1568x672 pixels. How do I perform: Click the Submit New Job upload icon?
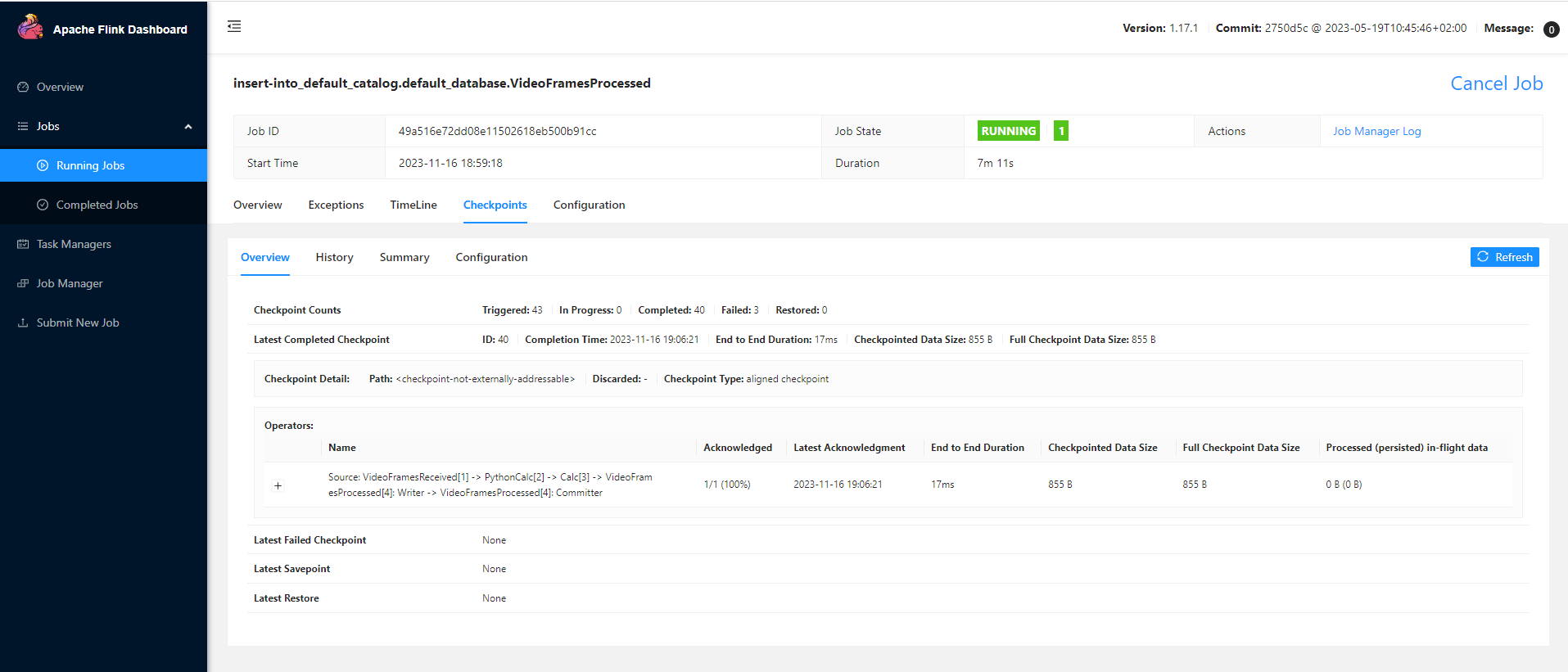[23, 322]
